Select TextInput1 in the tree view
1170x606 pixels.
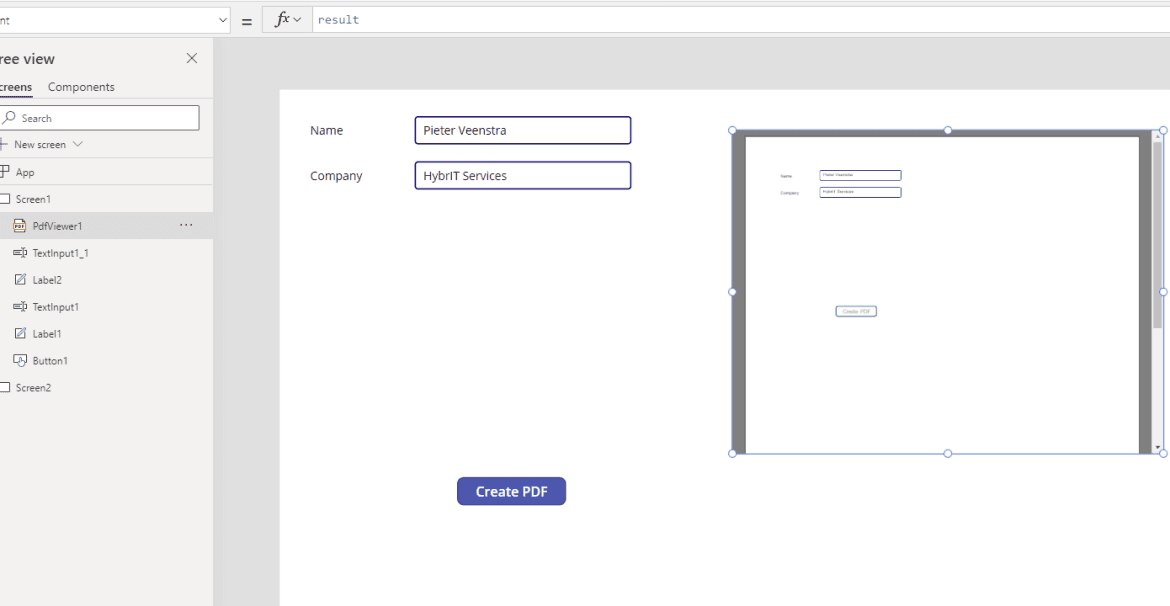pos(106,307)
